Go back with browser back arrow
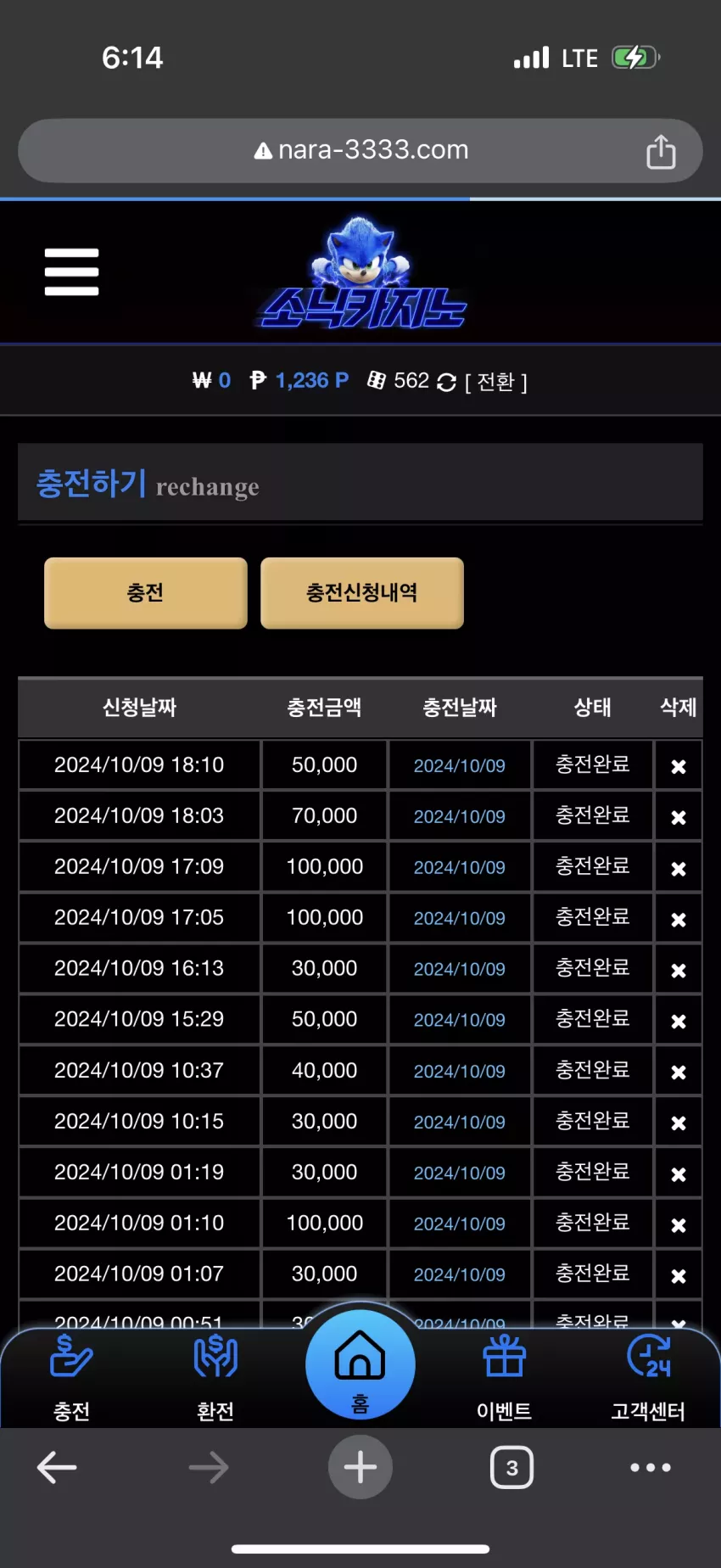 tap(58, 1467)
